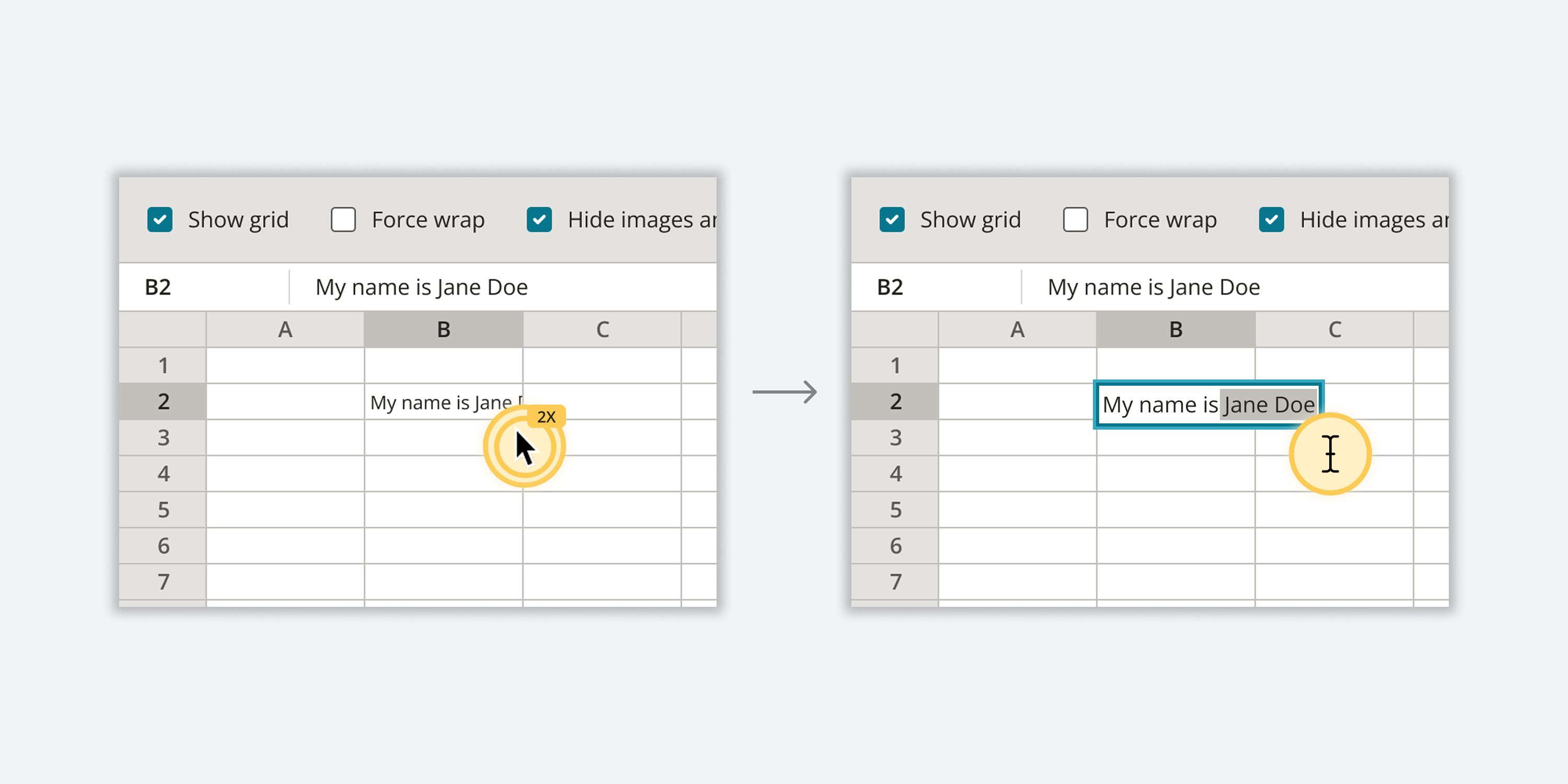Select row 2 header in left spreadsheet
Viewport: 1568px width, 784px height.
[x=163, y=402]
